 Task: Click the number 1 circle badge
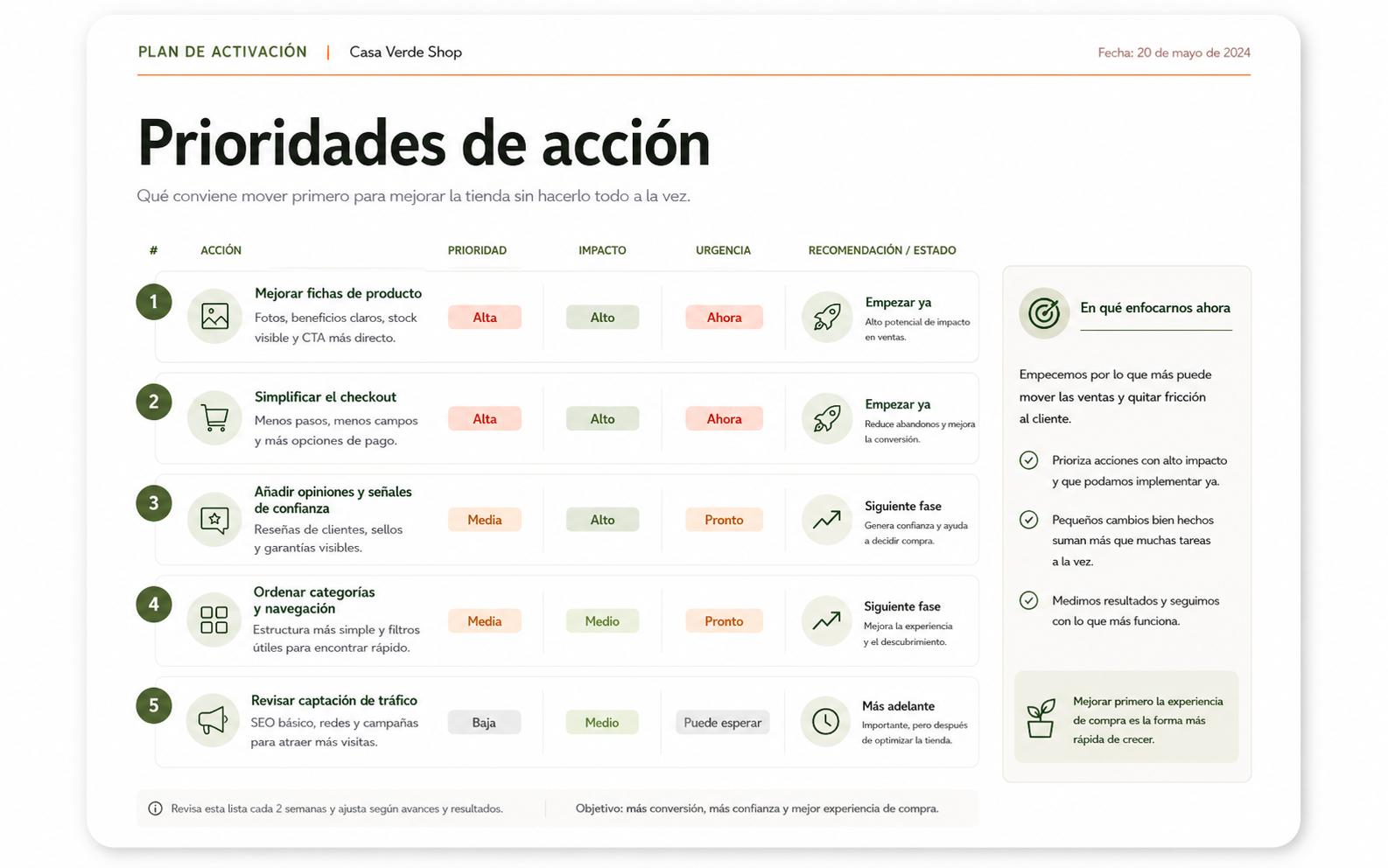point(154,302)
